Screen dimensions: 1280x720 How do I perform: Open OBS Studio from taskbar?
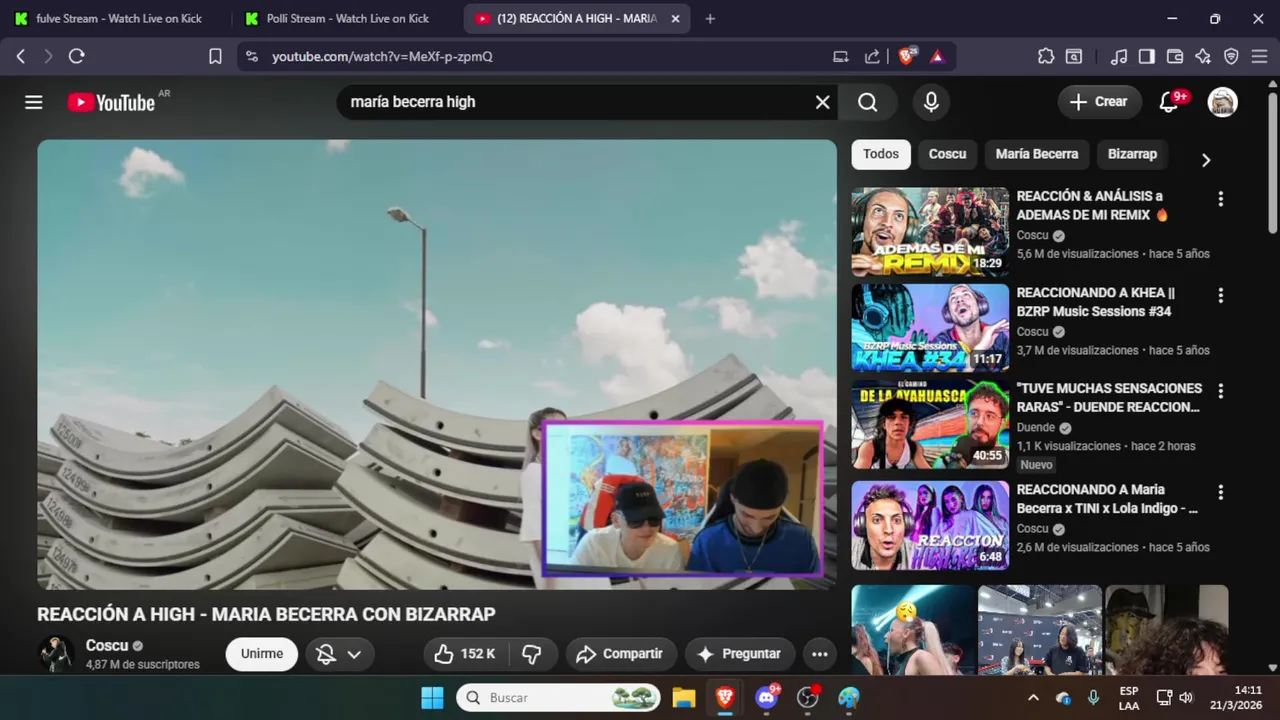[x=808, y=698]
